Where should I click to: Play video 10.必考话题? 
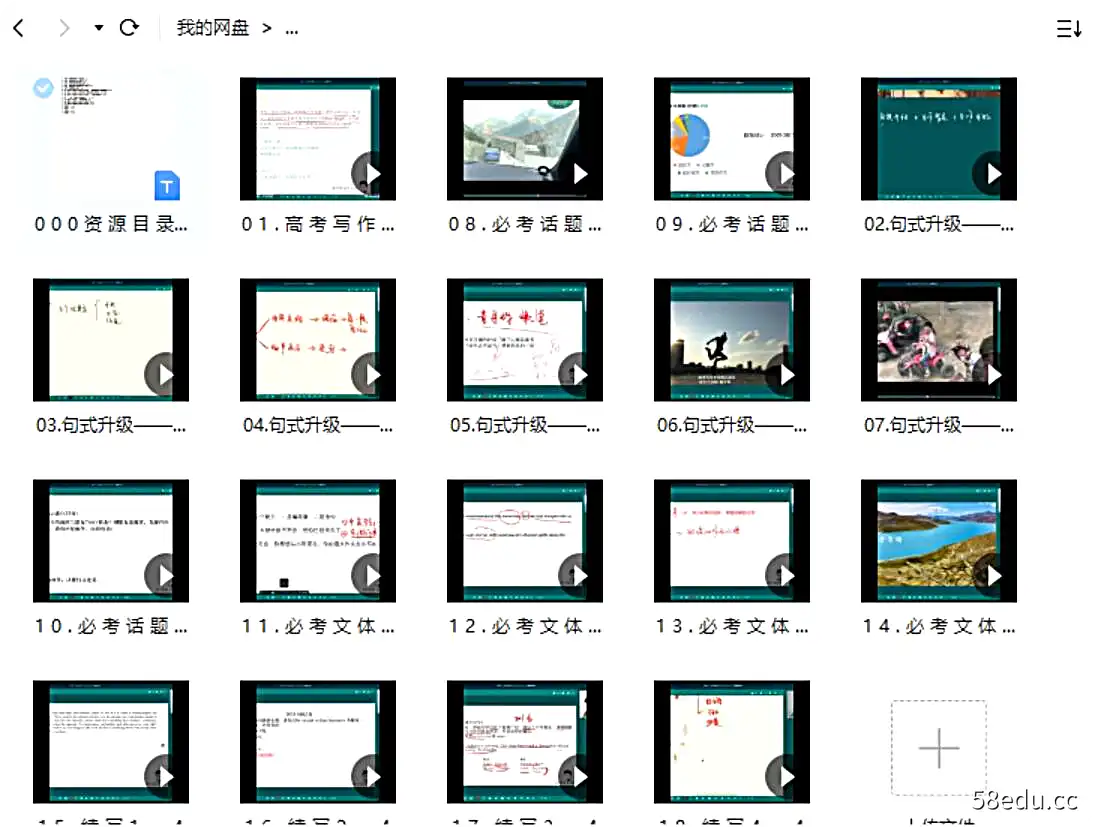[x=111, y=541]
